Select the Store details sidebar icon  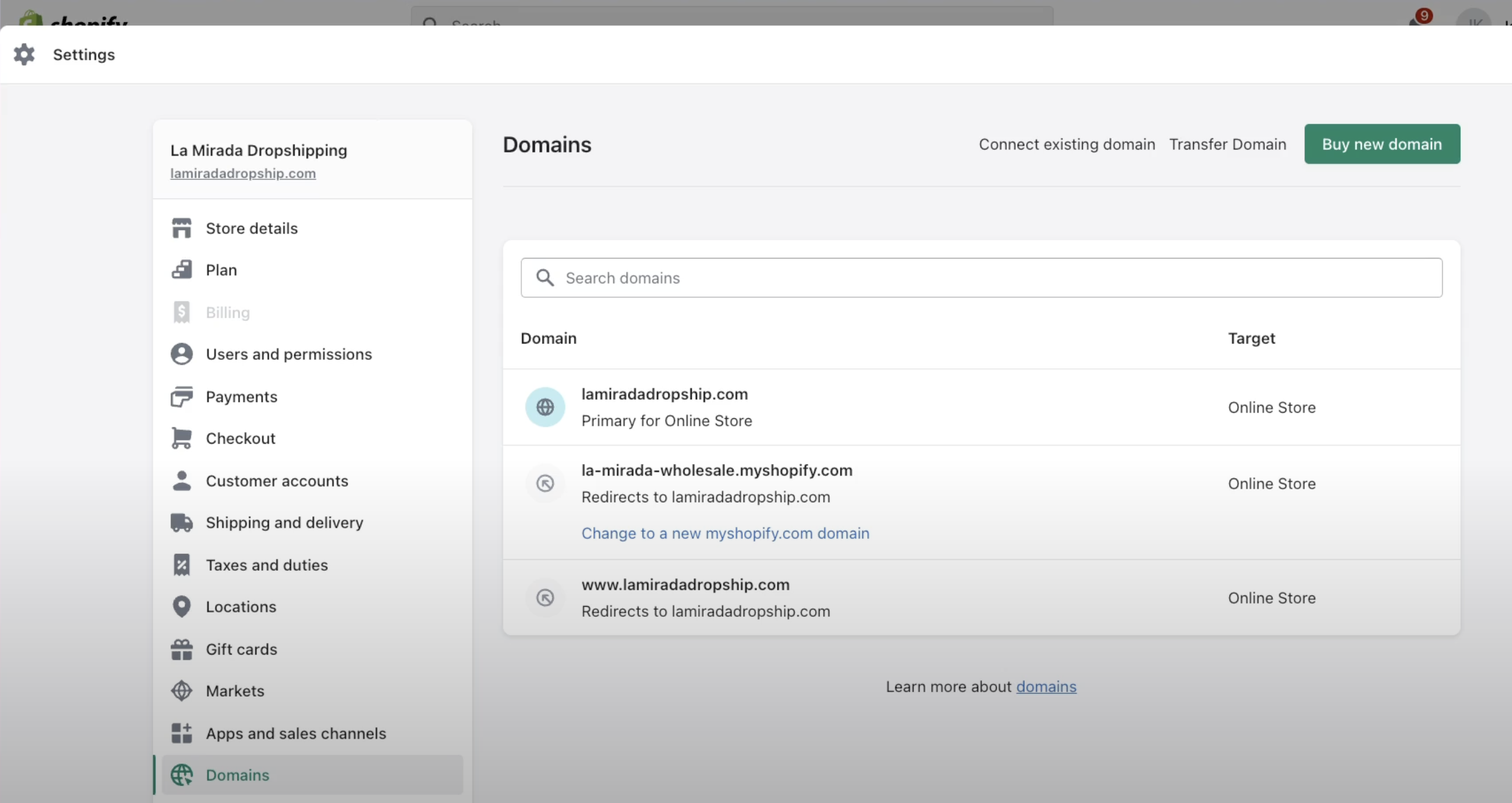point(182,228)
